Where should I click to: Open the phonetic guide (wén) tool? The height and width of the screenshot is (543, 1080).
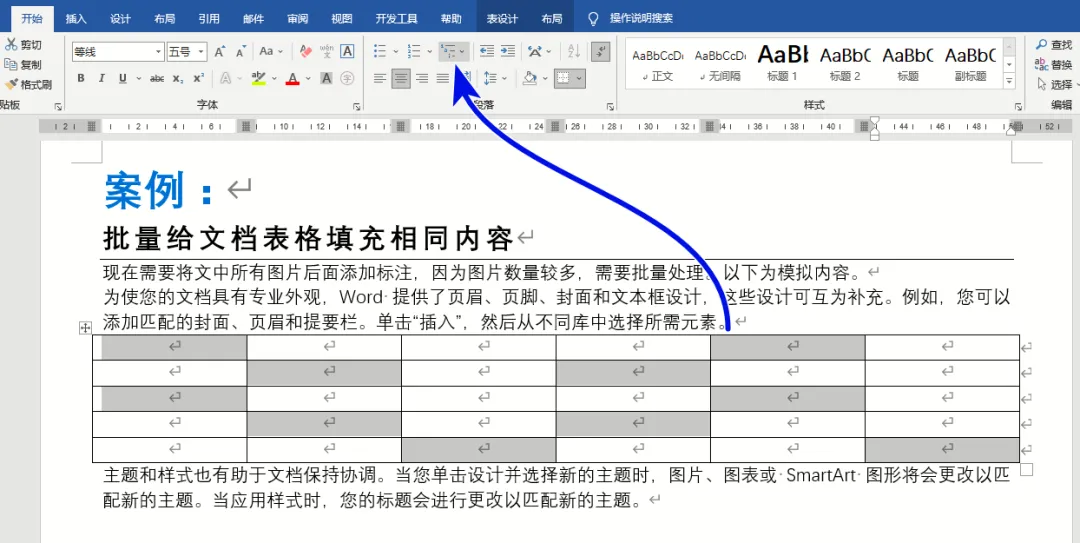[x=327, y=52]
